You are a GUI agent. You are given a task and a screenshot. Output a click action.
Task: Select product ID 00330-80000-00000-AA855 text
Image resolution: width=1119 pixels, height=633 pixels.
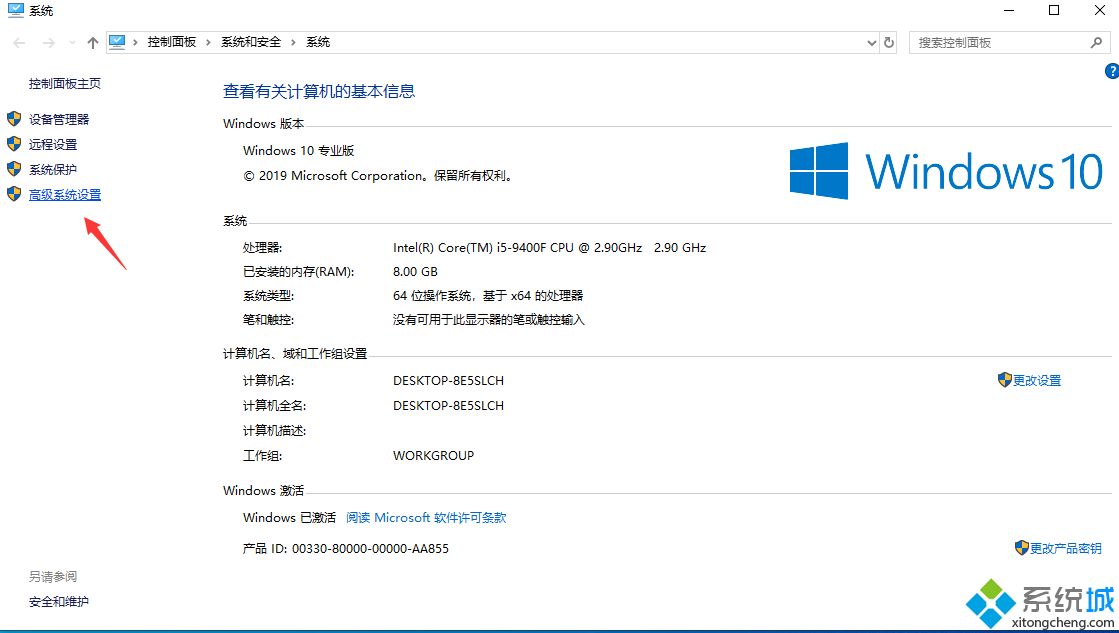pyautogui.click(x=370, y=549)
